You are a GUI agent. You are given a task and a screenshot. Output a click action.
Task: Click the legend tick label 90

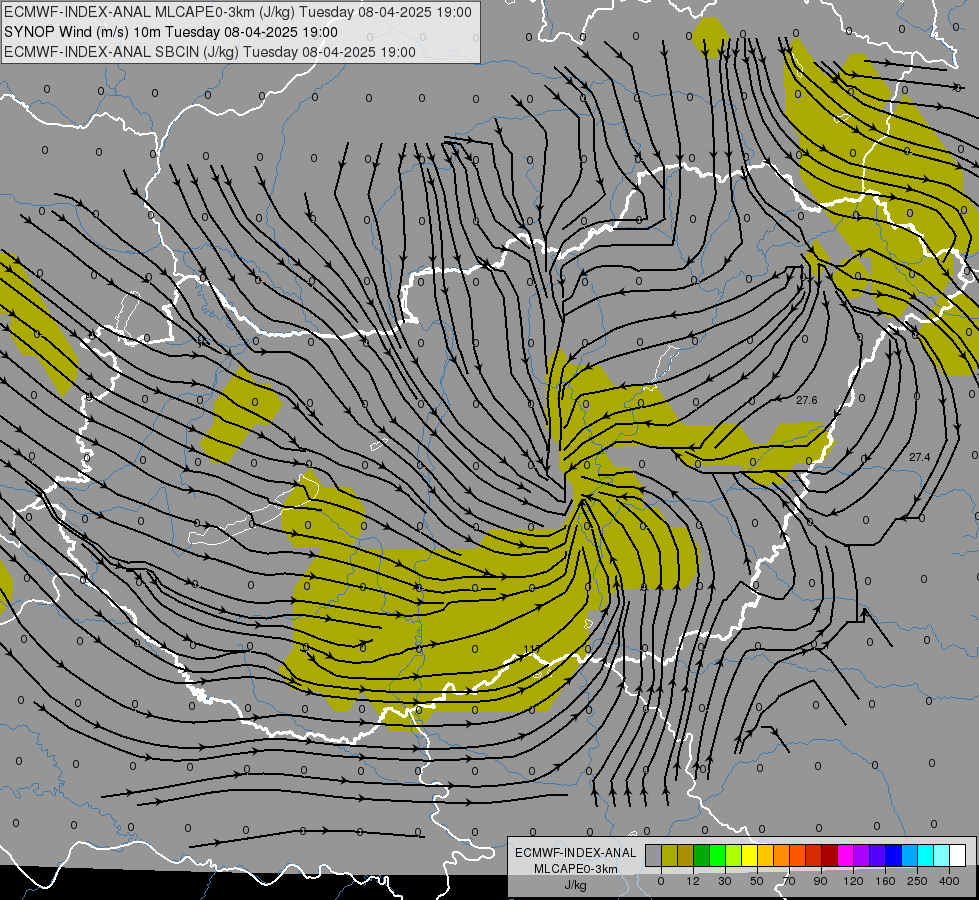[x=820, y=881]
